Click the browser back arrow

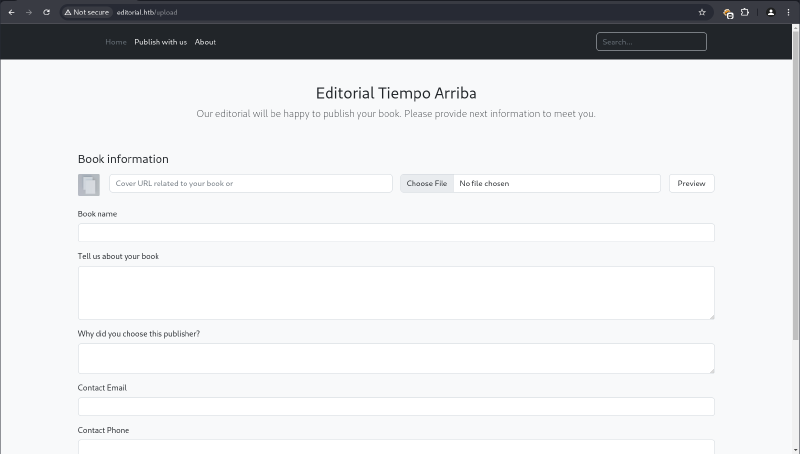pyautogui.click(x=11, y=12)
